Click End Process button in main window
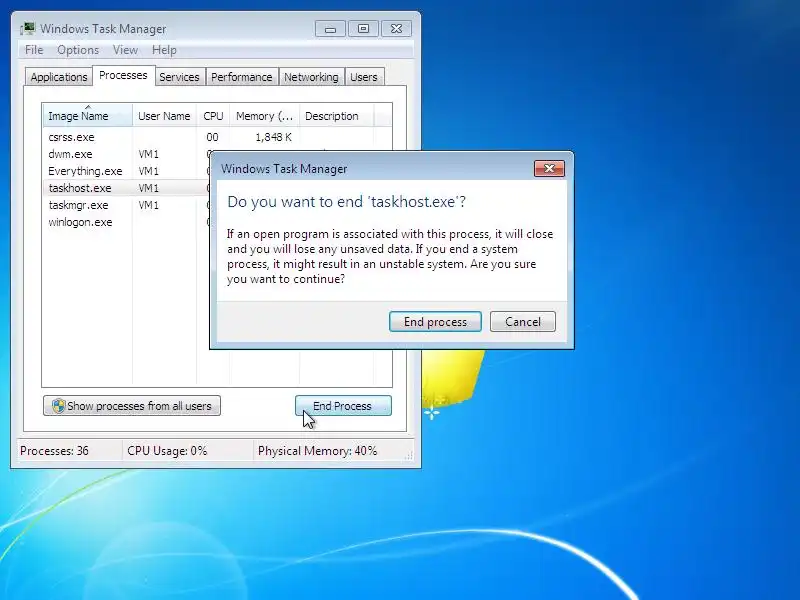 click(343, 406)
